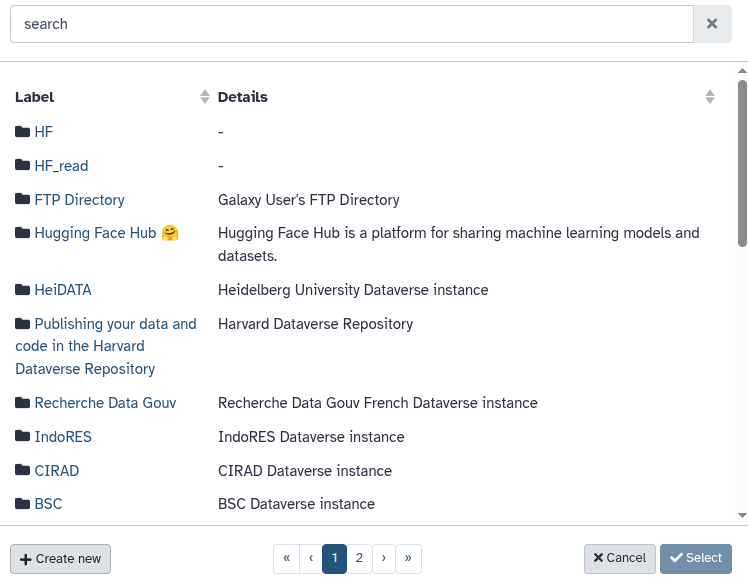Click the folder icon beside Recherche Data Gouv
Image resolution: width=748 pixels, height=588 pixels.
click(x=22, y=402)
